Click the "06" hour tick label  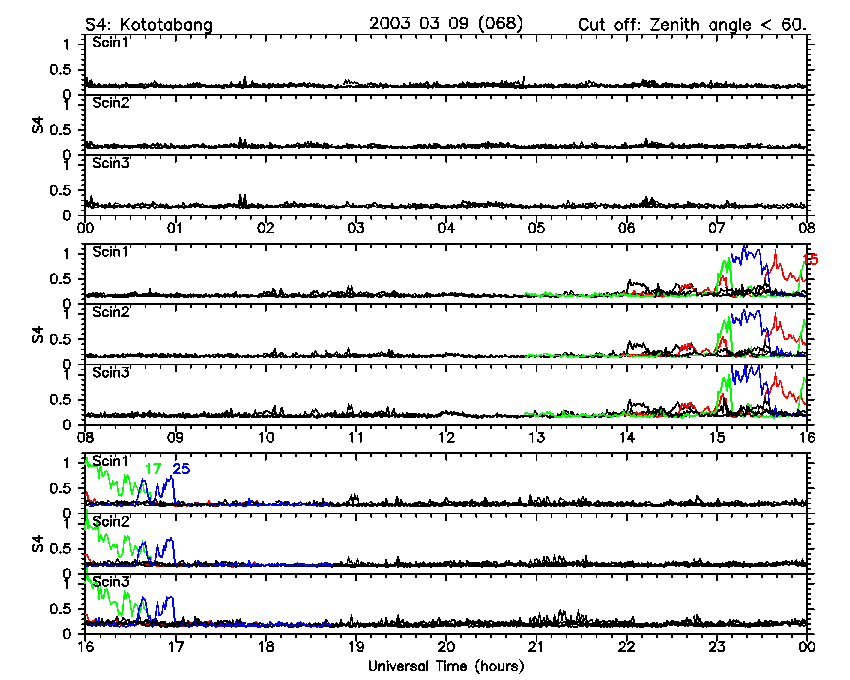pos(627,228)
